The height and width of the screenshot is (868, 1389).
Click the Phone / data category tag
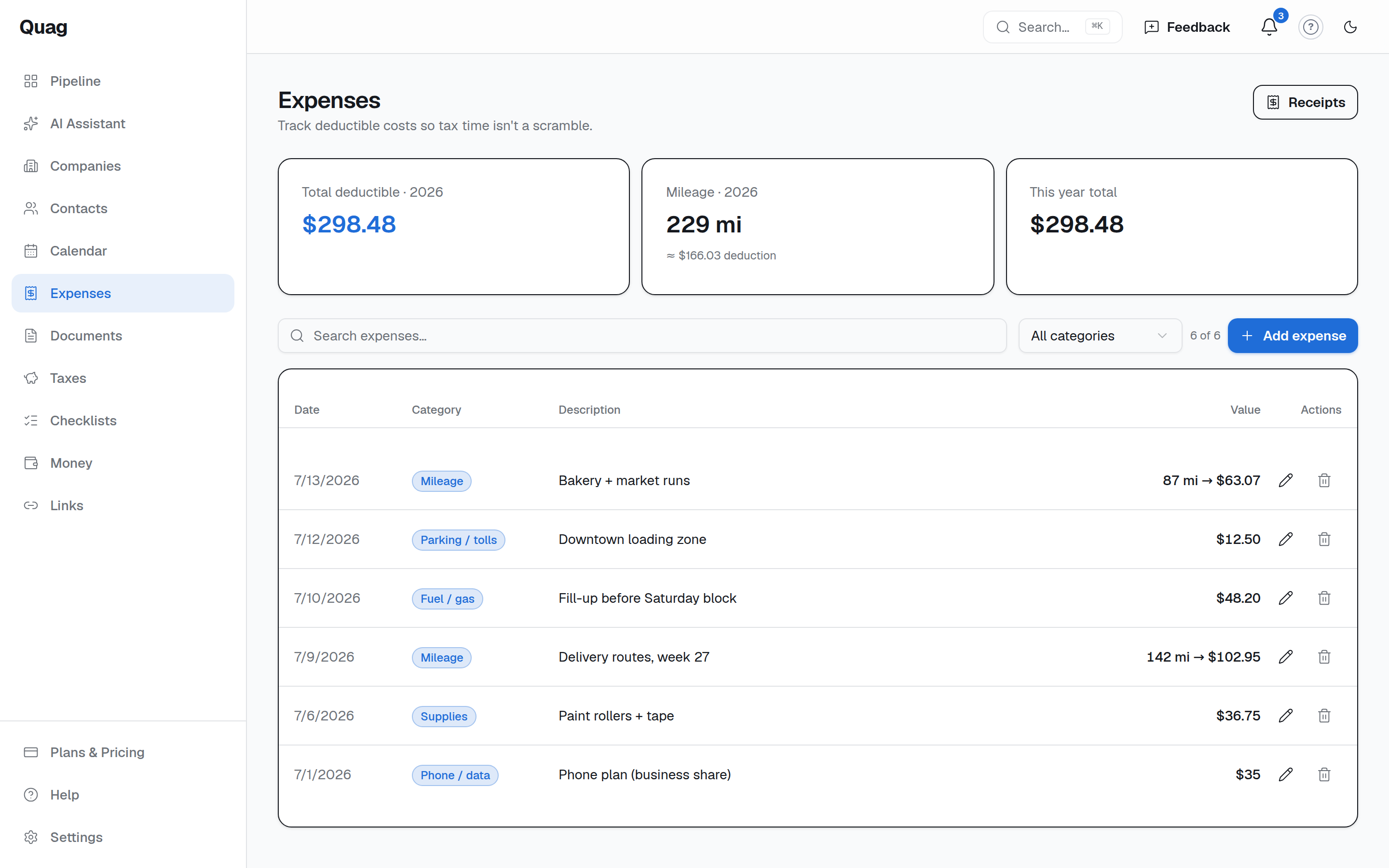(455, 775)
